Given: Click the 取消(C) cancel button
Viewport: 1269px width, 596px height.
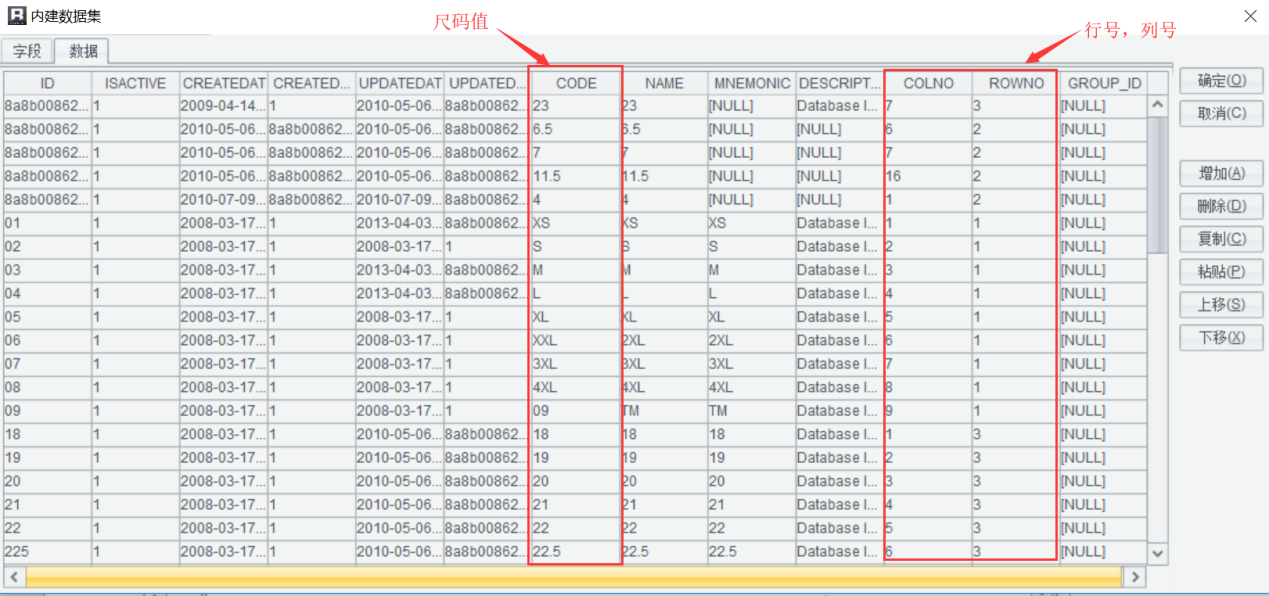Looking at the screenshot, I should (x=1222, y=114).
